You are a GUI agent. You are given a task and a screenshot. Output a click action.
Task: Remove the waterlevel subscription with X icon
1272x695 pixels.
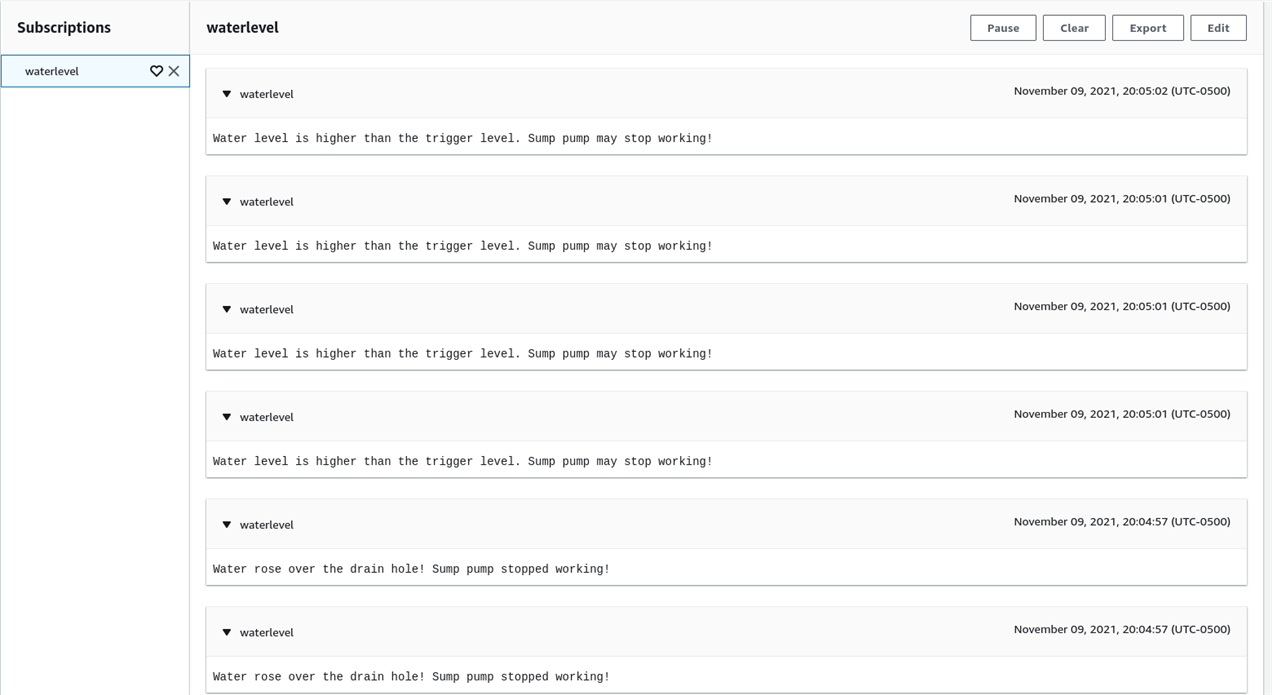click(174, 71)
